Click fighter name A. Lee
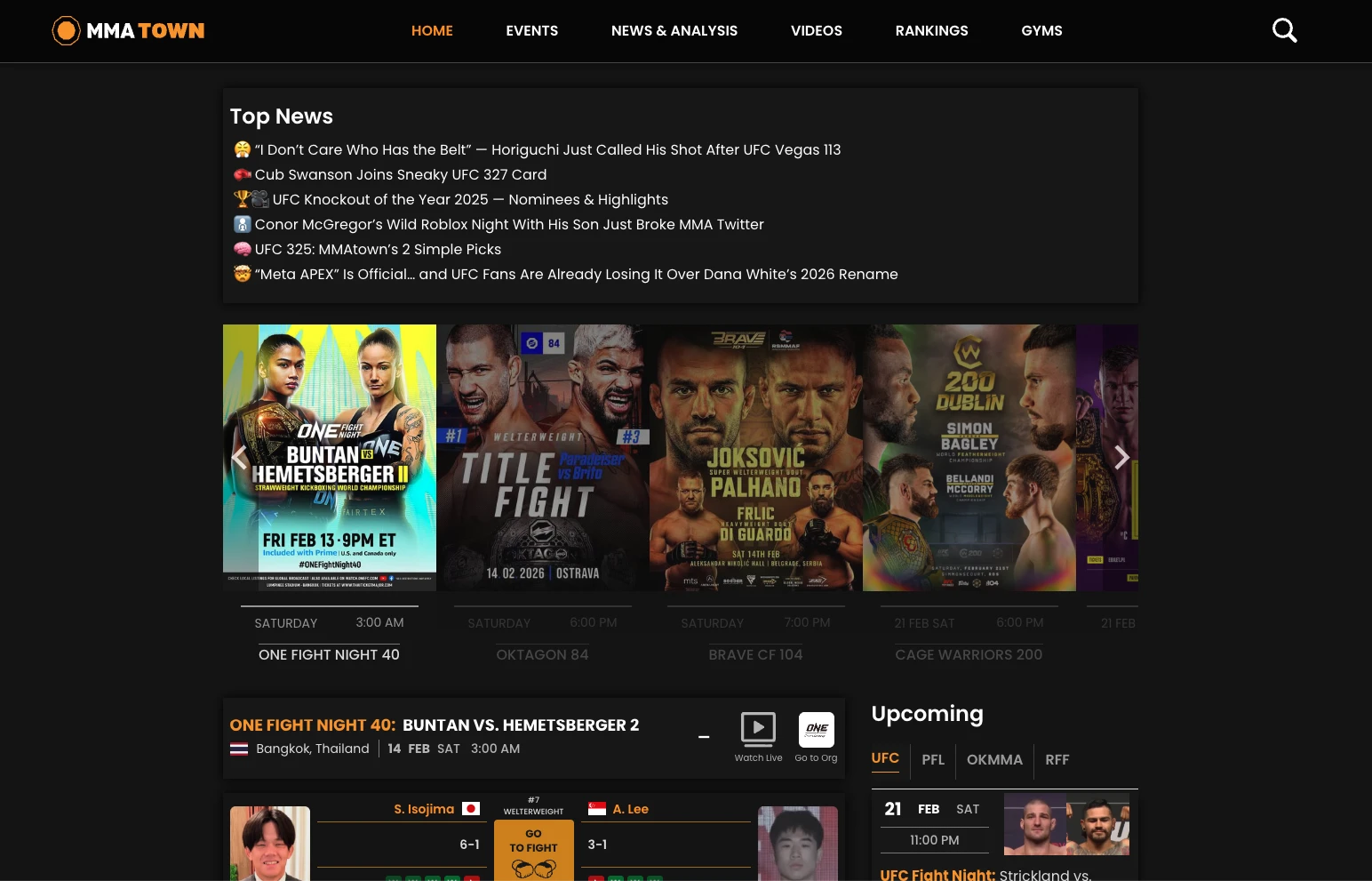Screen dimensions: 1372x881 click(631, 809)
